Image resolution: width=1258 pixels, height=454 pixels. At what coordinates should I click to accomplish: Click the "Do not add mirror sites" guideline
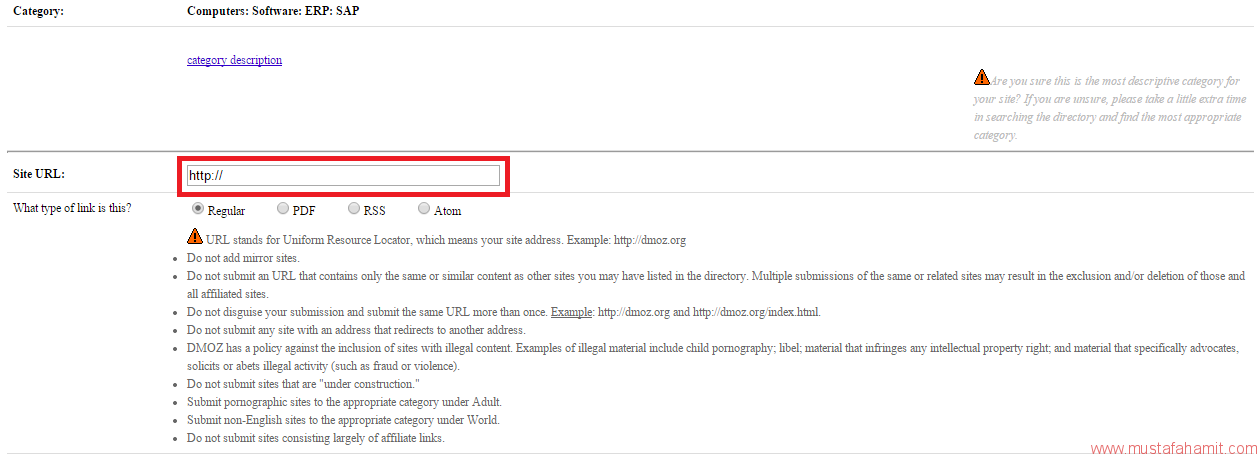point(243,258)
